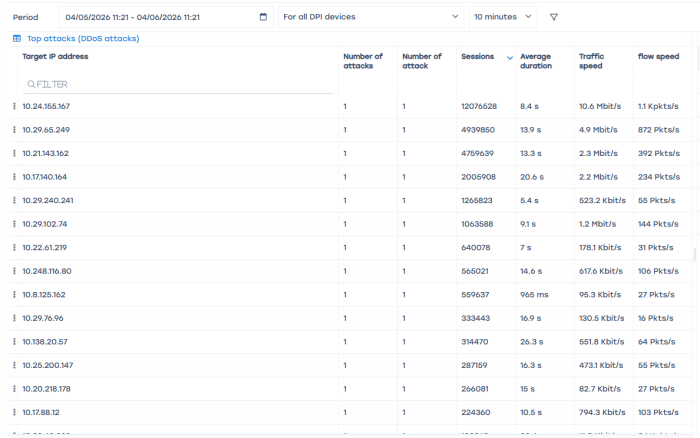Sort by Number of attack header
Screen dimensions: 700x438
422,61
